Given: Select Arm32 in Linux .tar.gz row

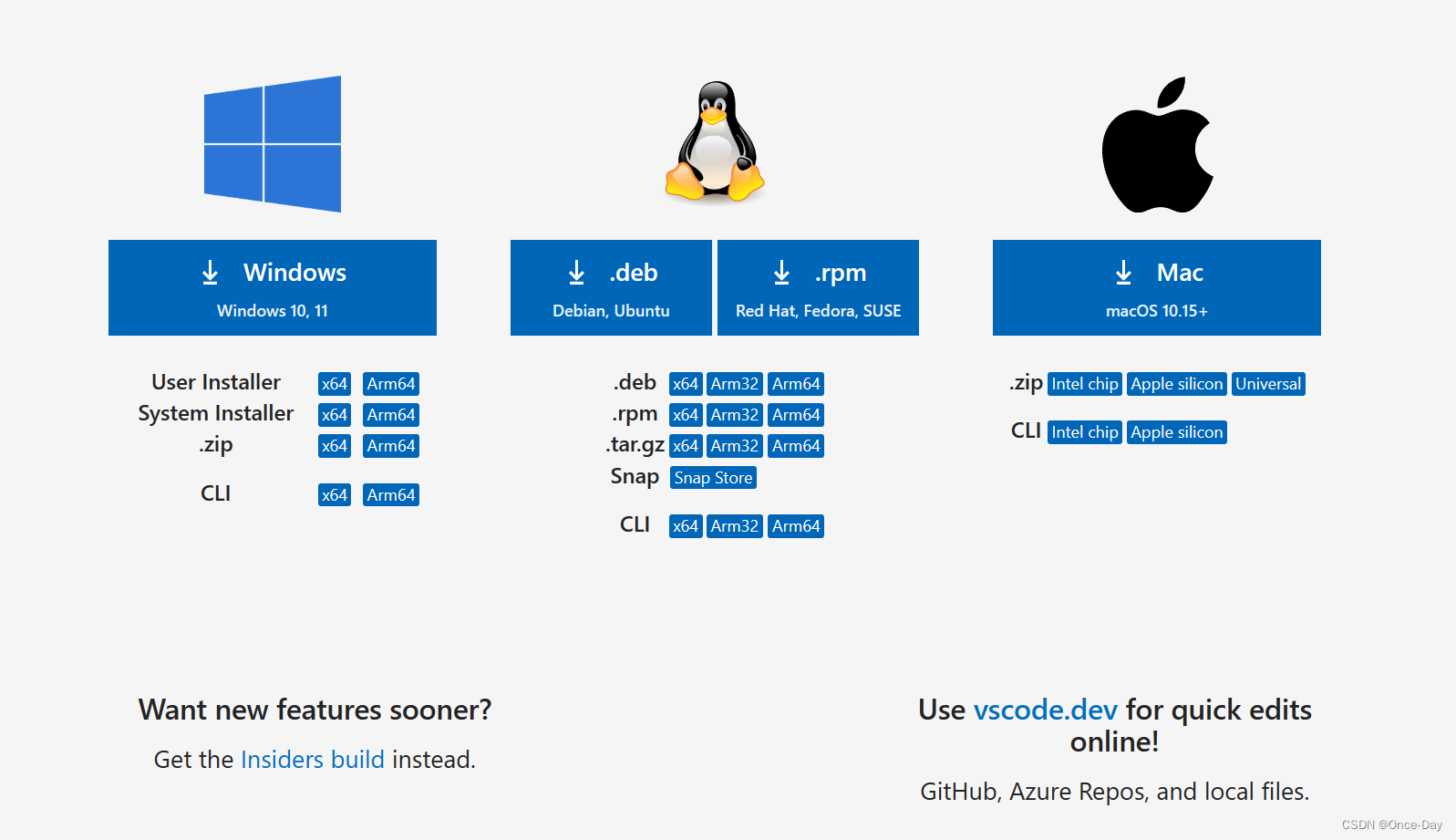Looking at the screenshot, I should click(x=735, y=446).
